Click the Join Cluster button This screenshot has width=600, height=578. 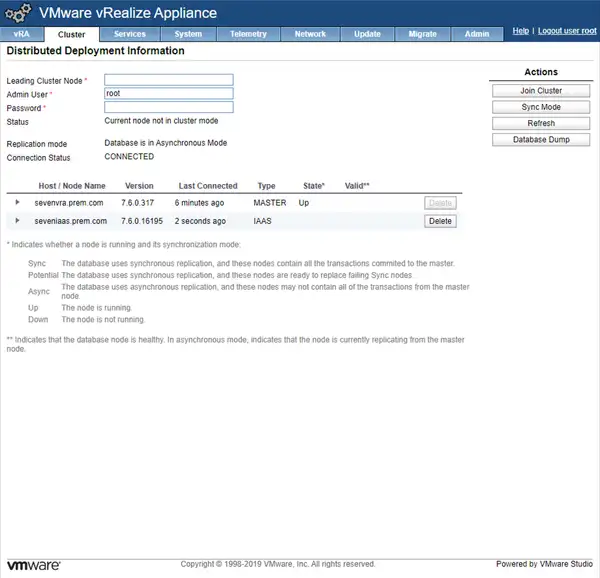(x=541, y=91)
